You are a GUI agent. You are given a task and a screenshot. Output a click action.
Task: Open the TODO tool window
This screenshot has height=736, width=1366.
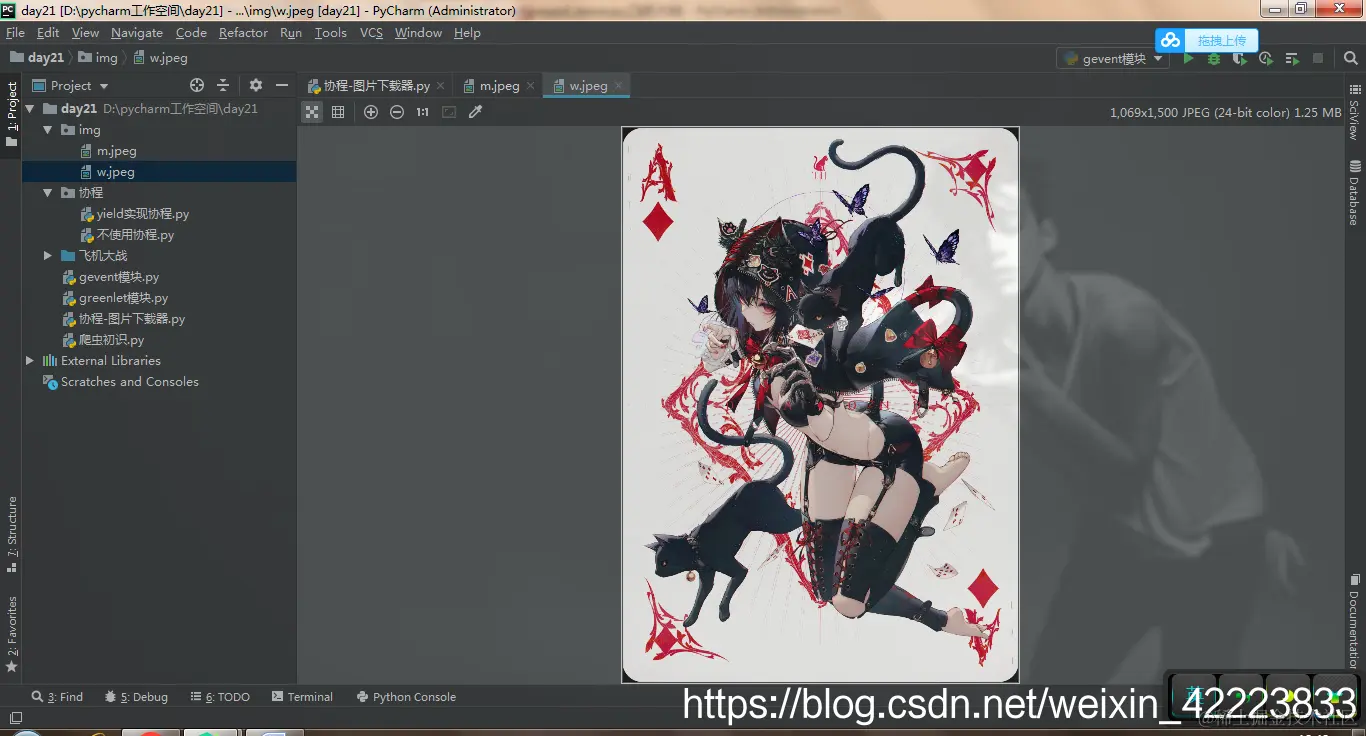click(220, 697)
